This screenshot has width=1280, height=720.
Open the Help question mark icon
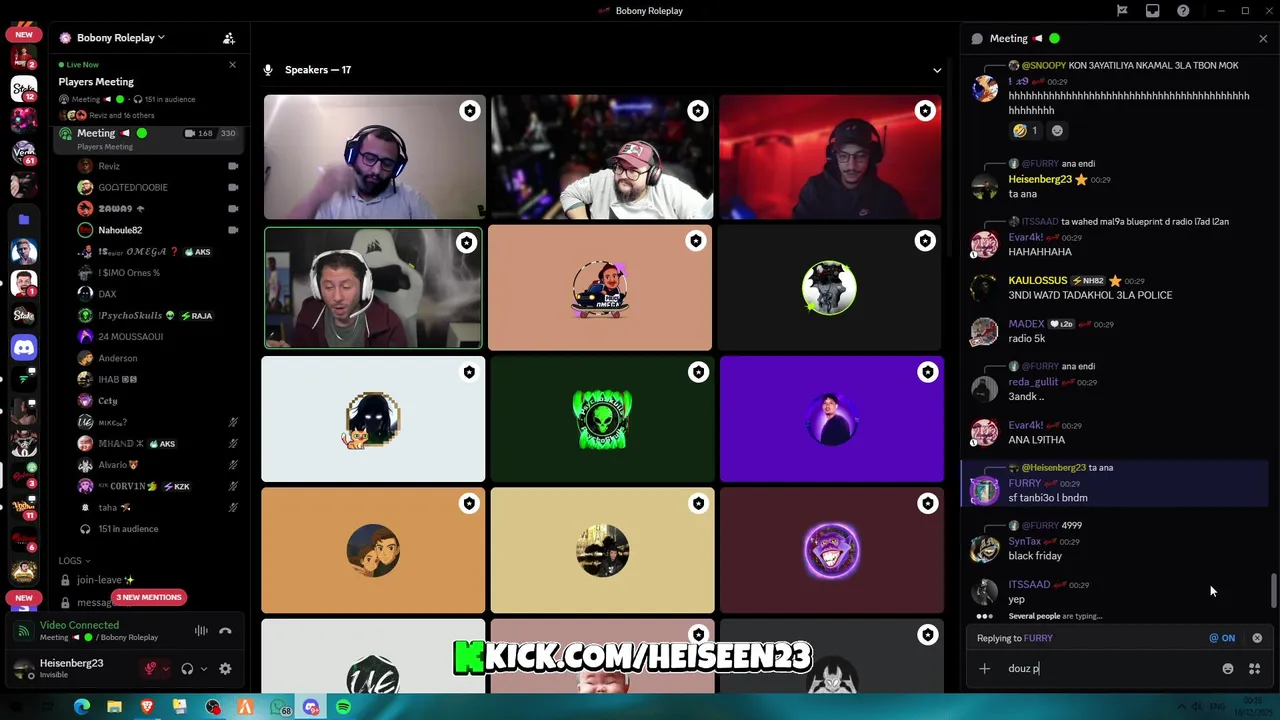coord(1184,11)
